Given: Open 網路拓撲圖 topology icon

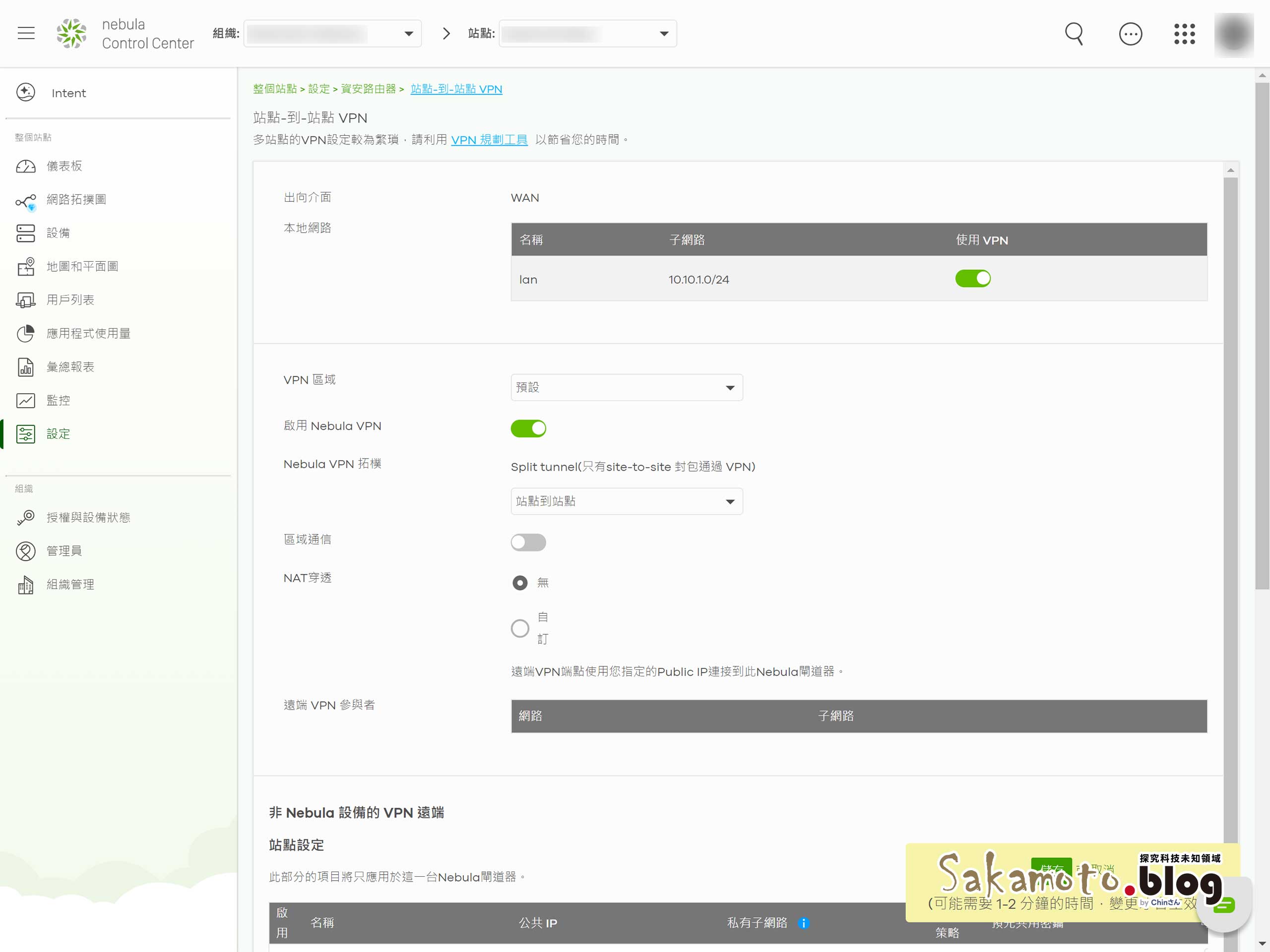Looking at the screenshot, I should coord(26,201).
